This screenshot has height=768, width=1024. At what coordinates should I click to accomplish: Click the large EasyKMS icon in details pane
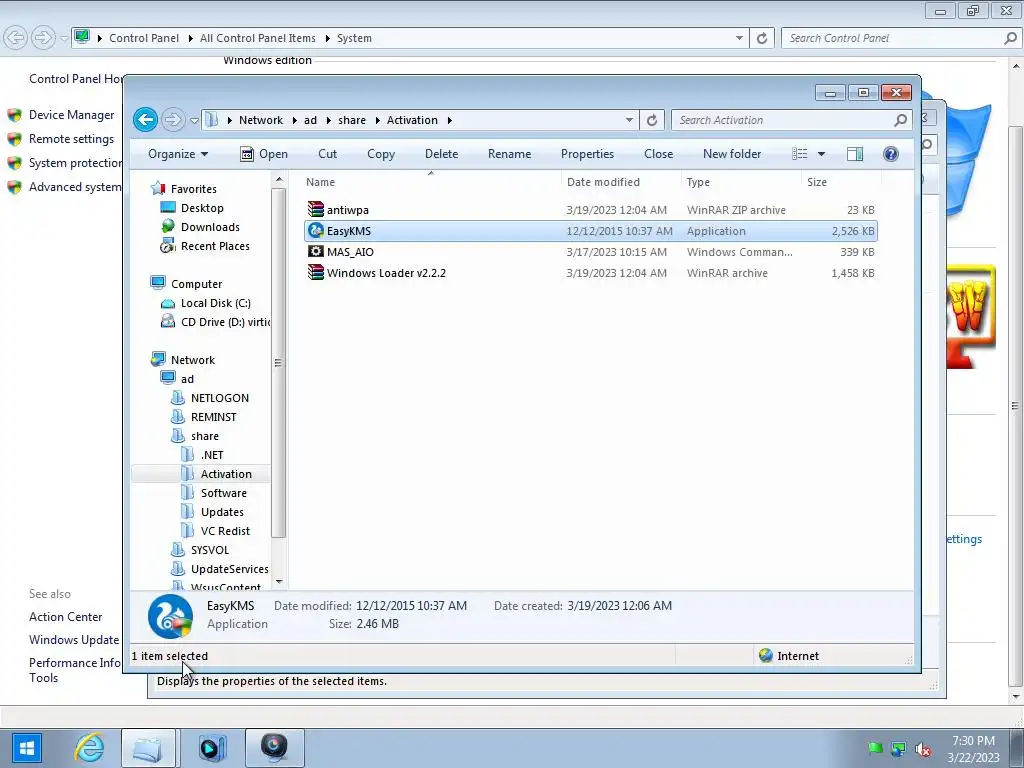pos(170,616)
